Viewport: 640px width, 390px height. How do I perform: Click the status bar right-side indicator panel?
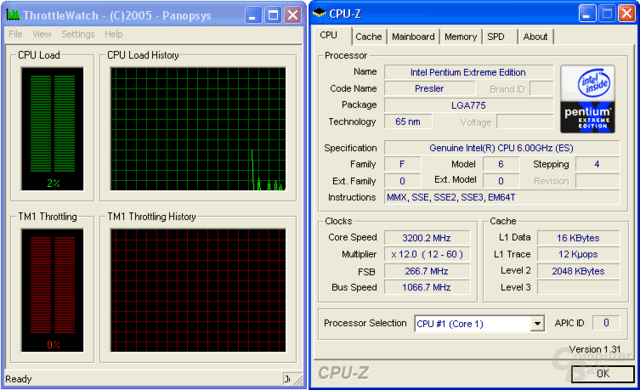(287, 379)
